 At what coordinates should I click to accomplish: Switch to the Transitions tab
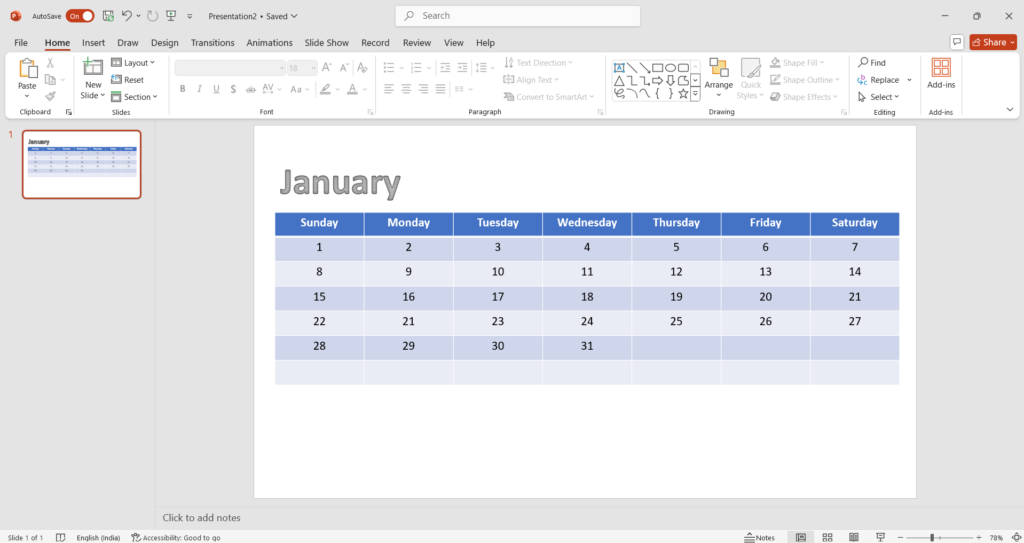(212, 43)
